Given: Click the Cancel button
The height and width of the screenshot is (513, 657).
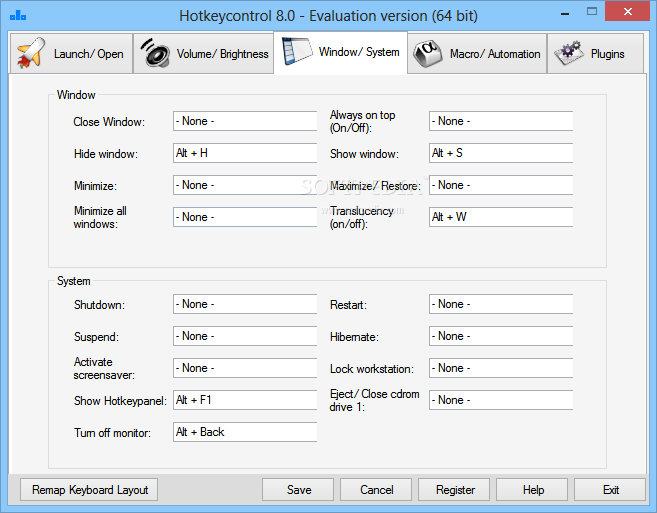Looking at the screenshot, I should pos(376,490).
